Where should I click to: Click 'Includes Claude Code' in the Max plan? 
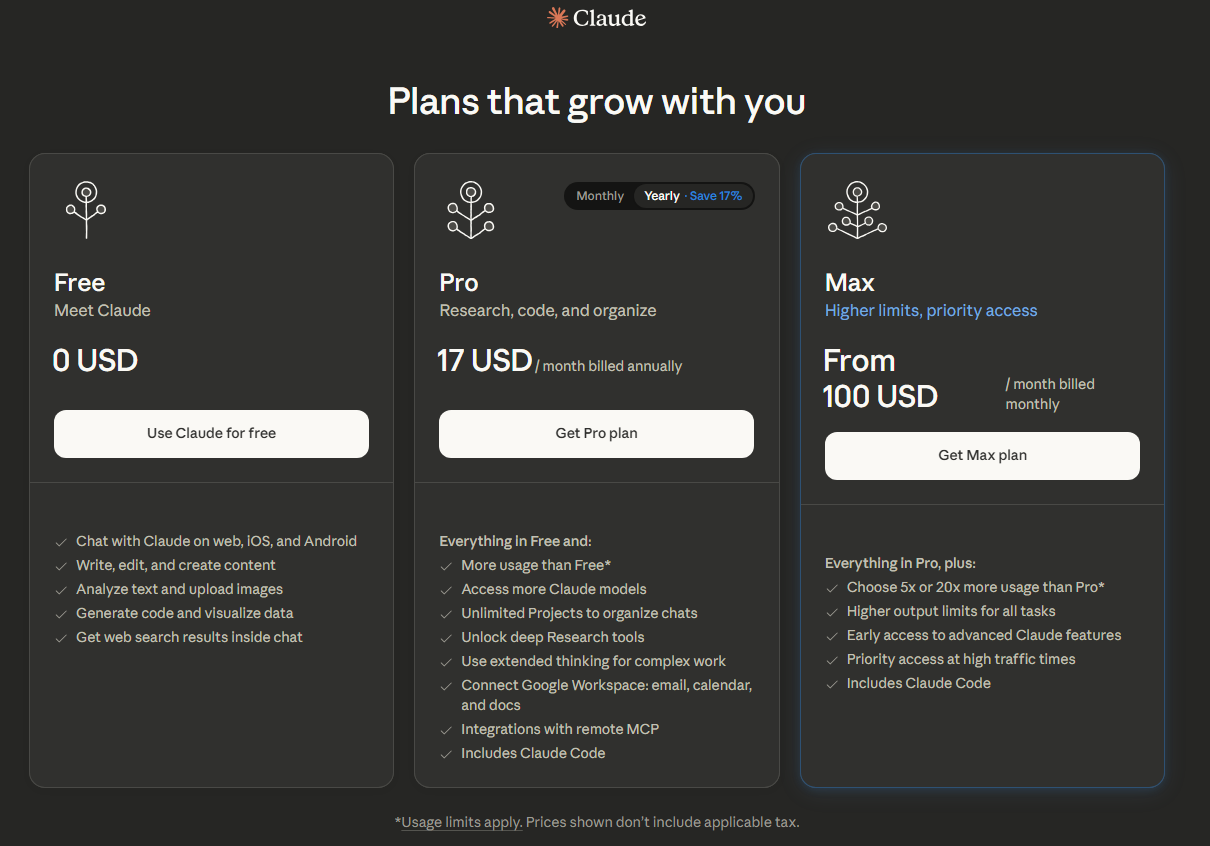[x=918, y=684]
